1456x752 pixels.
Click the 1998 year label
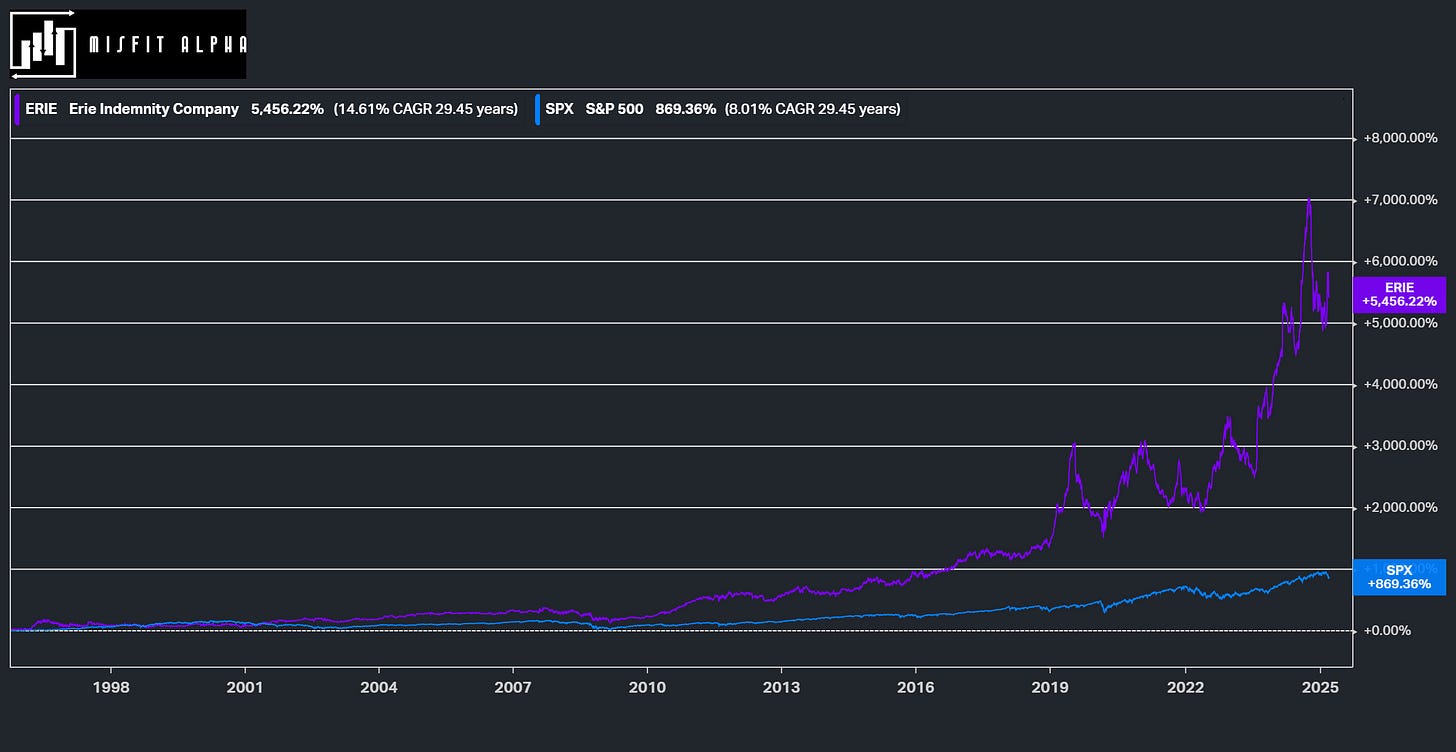110,688
